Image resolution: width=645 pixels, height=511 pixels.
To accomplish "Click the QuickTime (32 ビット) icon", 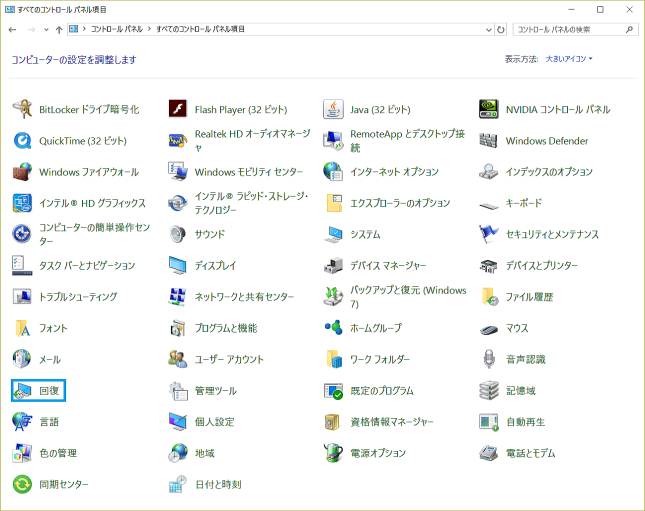I will (22, 141).
